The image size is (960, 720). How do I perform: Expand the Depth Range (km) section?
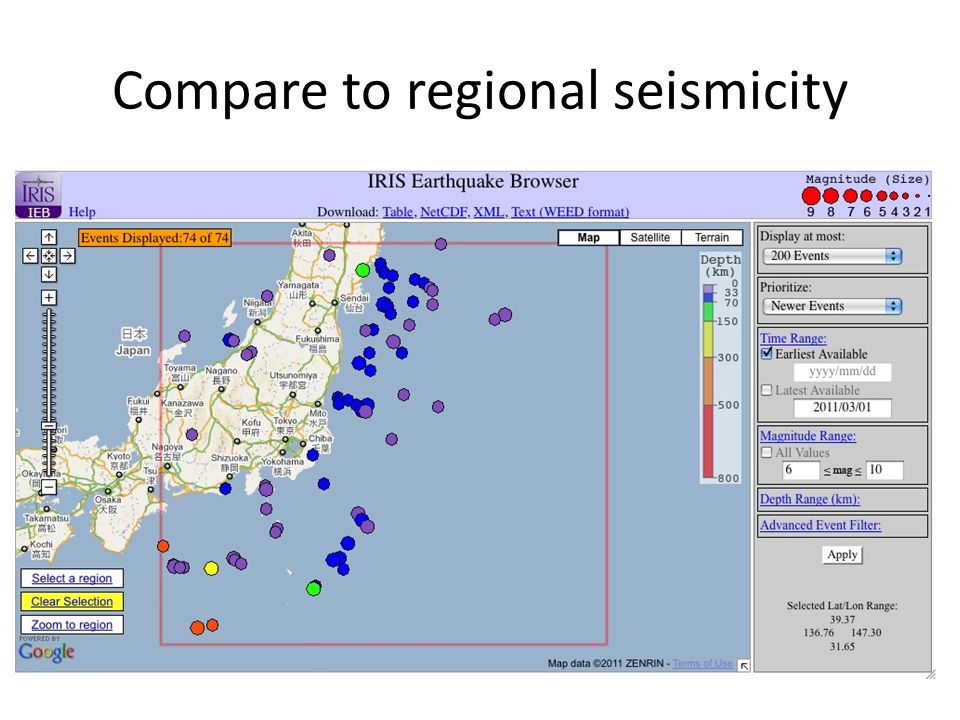tap(809, 499)
